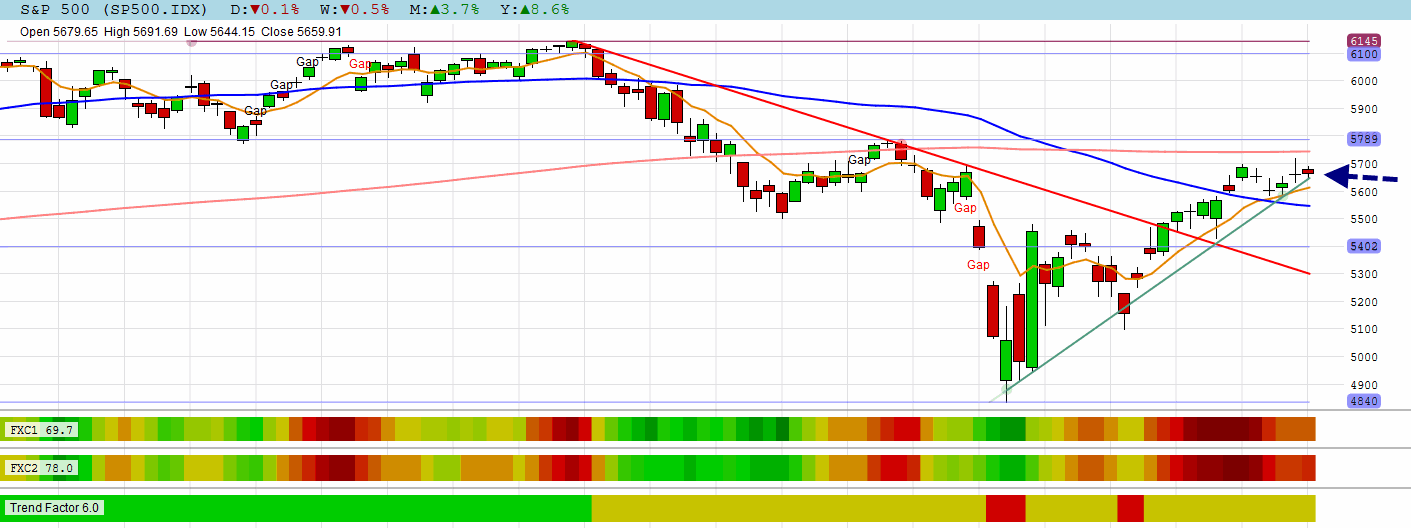This screenshot has height=528, width=1411.
Task: Click the 5700 axis label
Action: click(1364, 164)
